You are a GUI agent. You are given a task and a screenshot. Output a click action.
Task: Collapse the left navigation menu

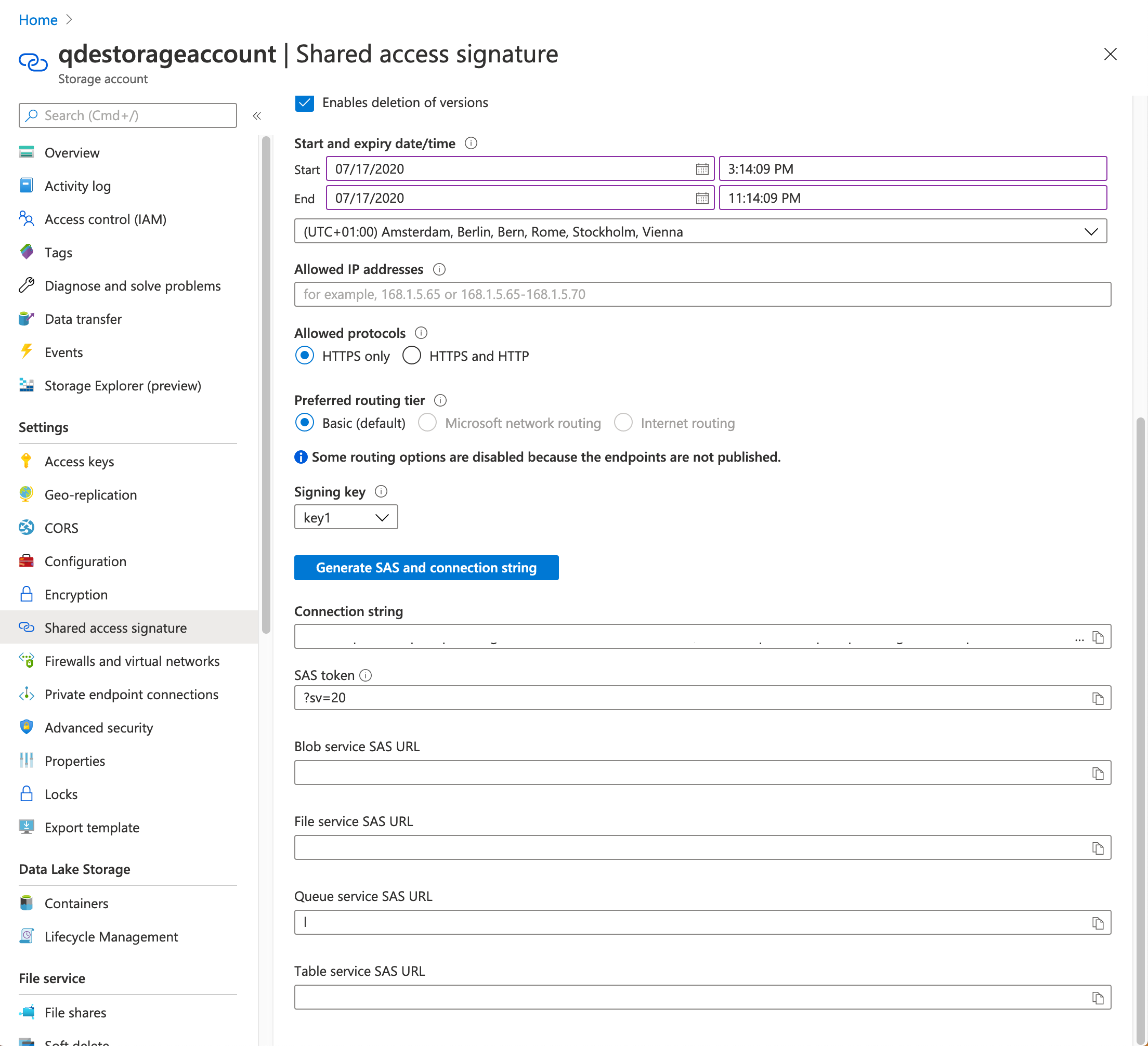257,116
